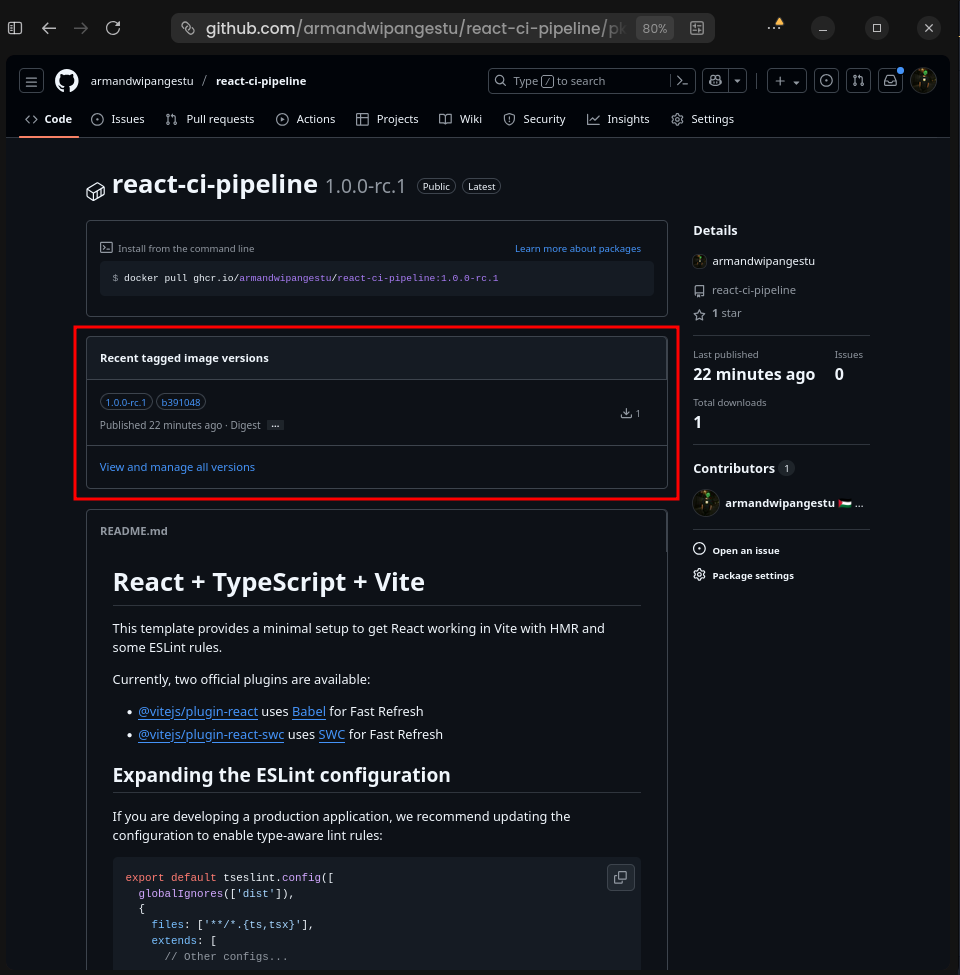The height and width of the screenshot is (975, 960).
Task: Click the download count icon for the version
Action: (x=629, y=412)
